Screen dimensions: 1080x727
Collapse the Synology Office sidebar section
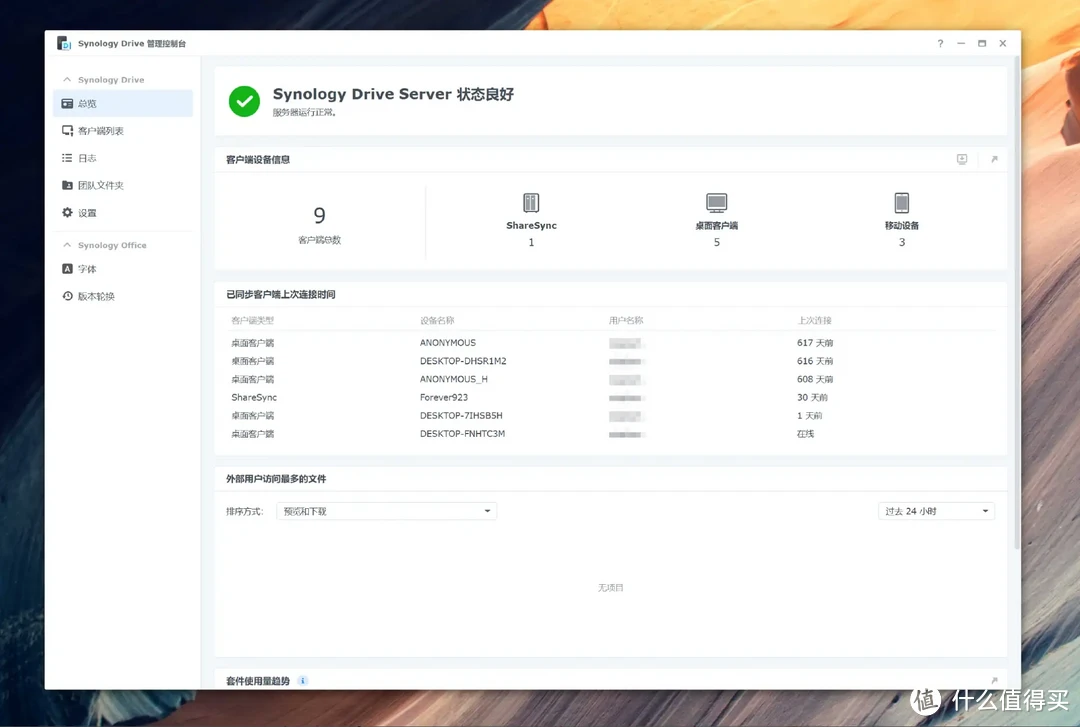coord(68,245)
